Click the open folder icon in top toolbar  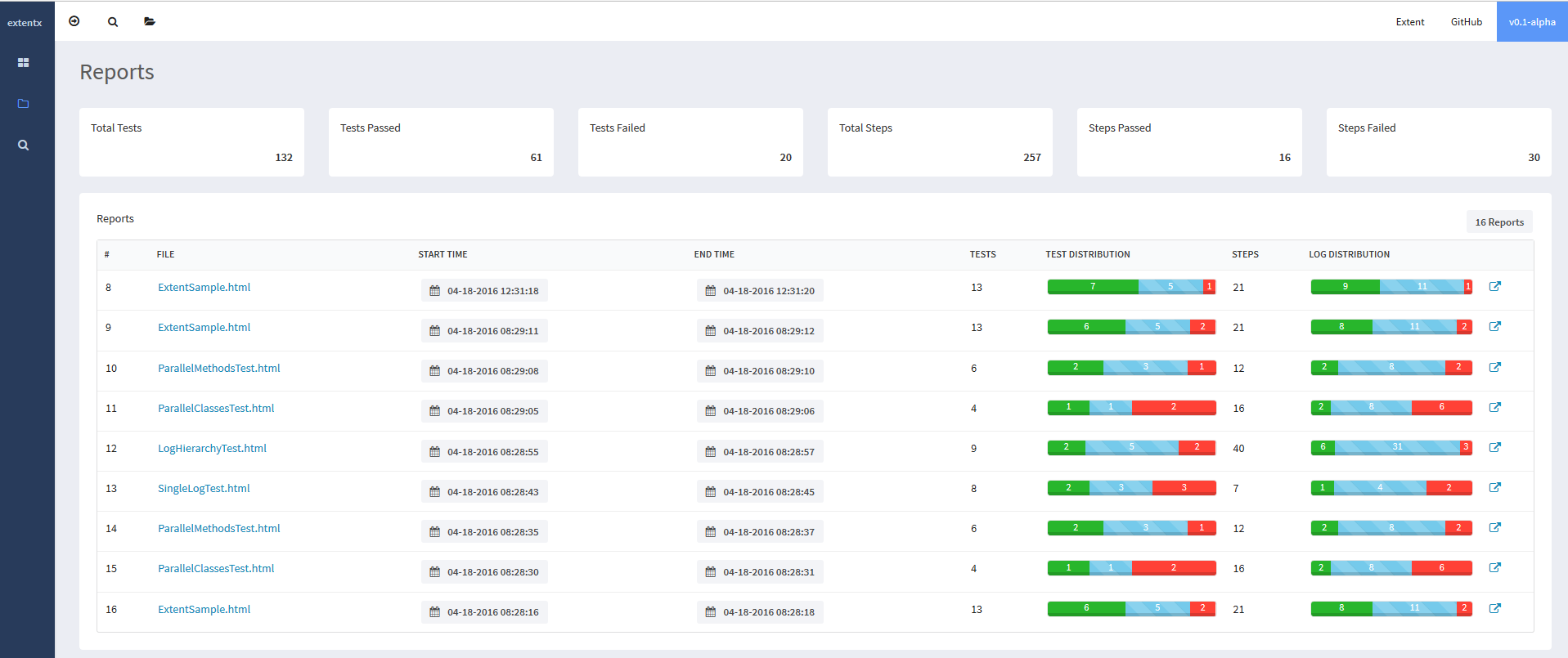(150, 21)
